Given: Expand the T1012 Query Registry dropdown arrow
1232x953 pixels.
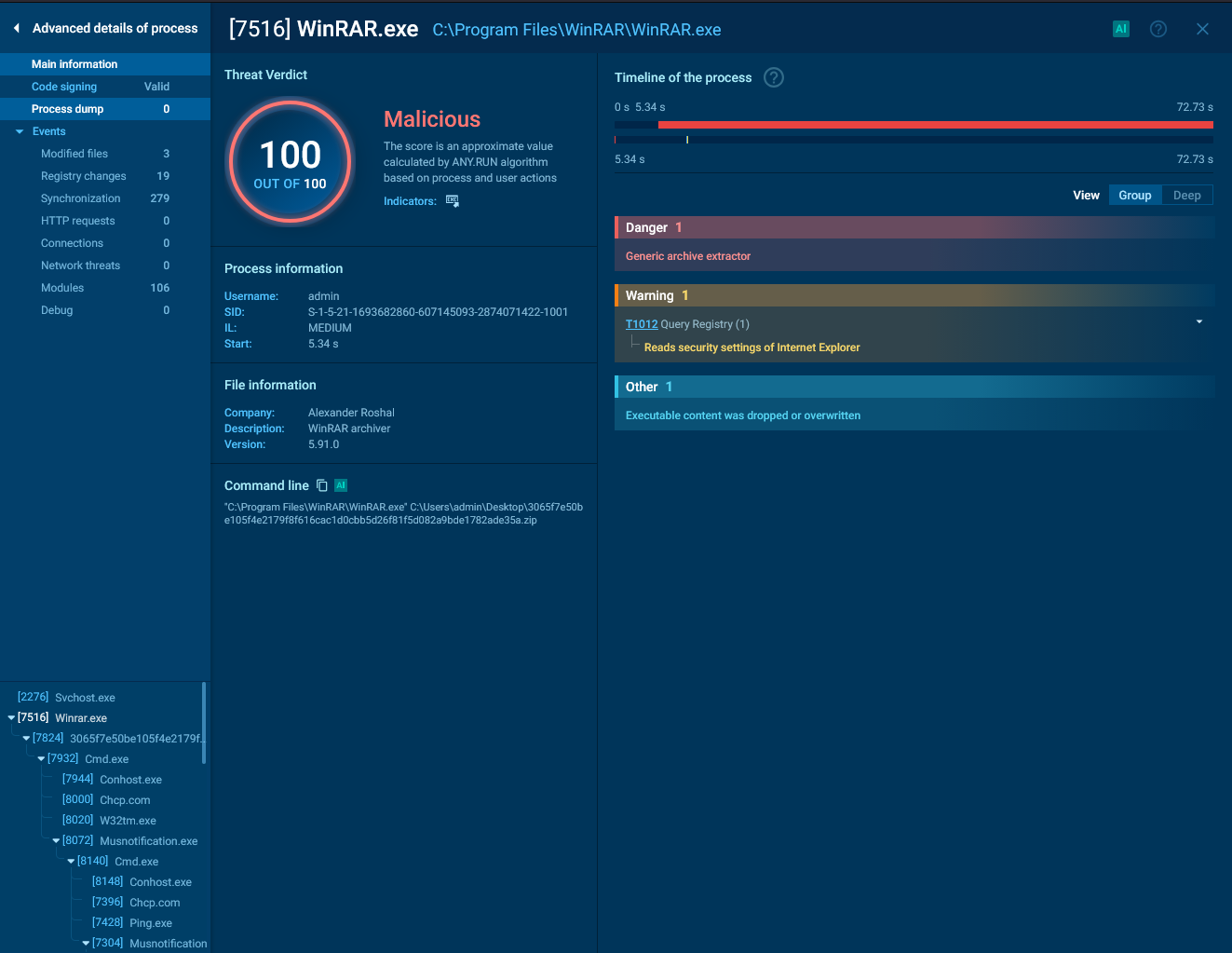Looking at the screenshot, I should [x=1199, y=322].
